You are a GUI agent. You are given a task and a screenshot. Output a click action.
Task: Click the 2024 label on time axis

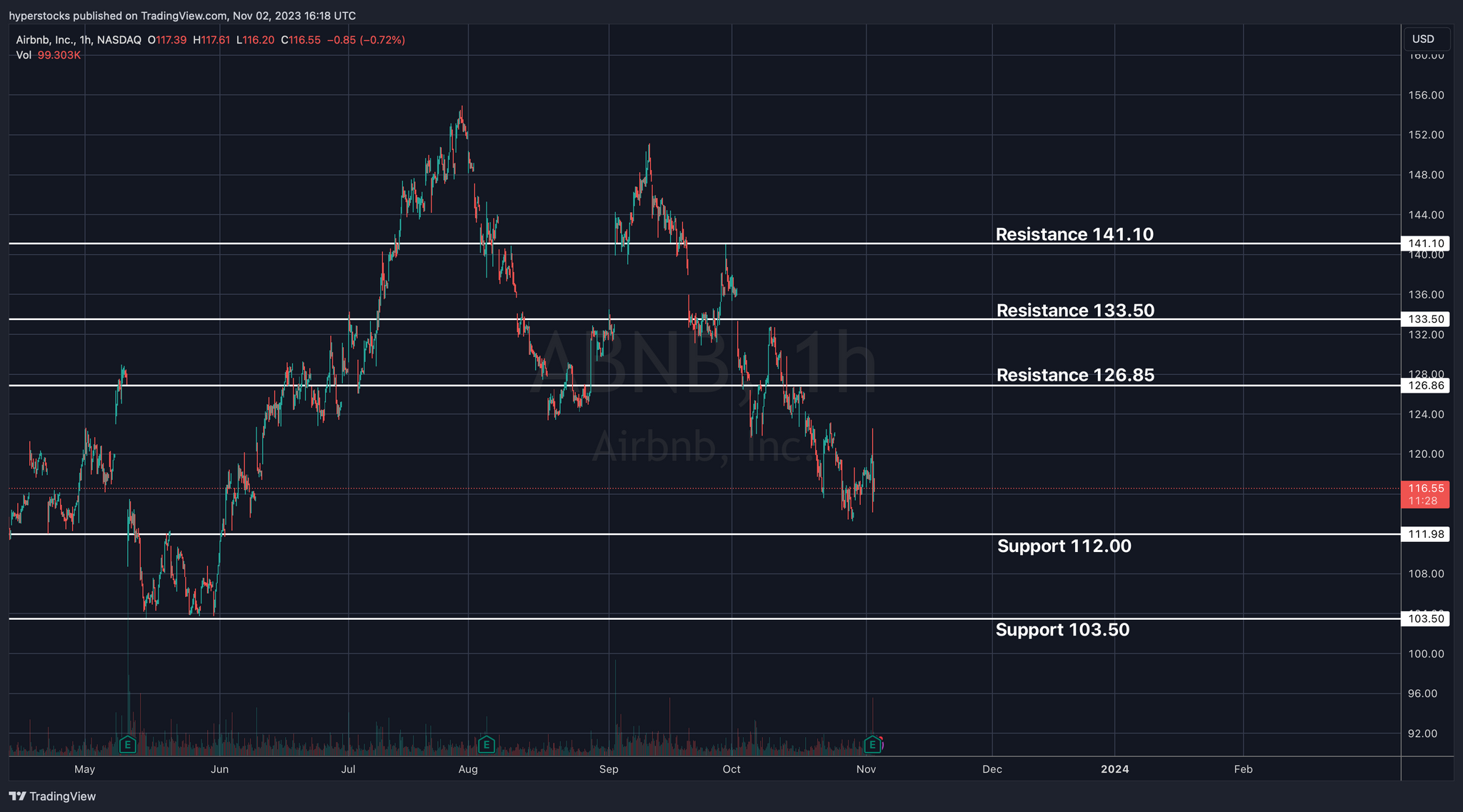click(x=1114, y=769)
